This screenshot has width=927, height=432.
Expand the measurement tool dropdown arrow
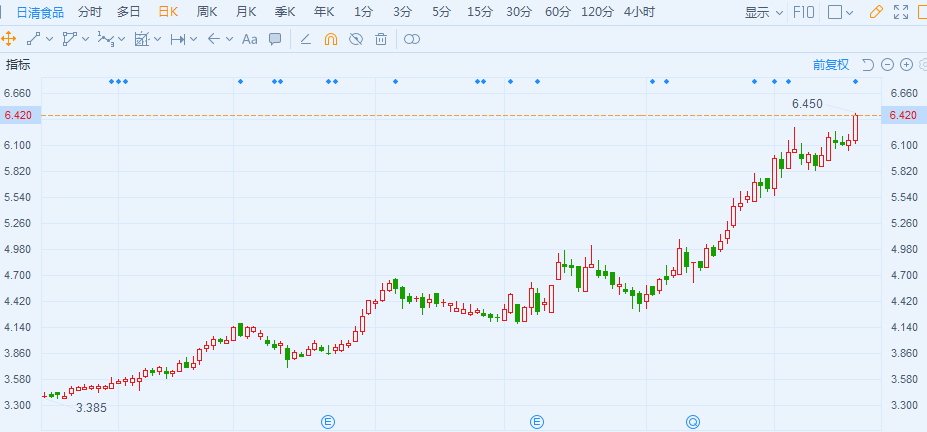click(158, 40)
